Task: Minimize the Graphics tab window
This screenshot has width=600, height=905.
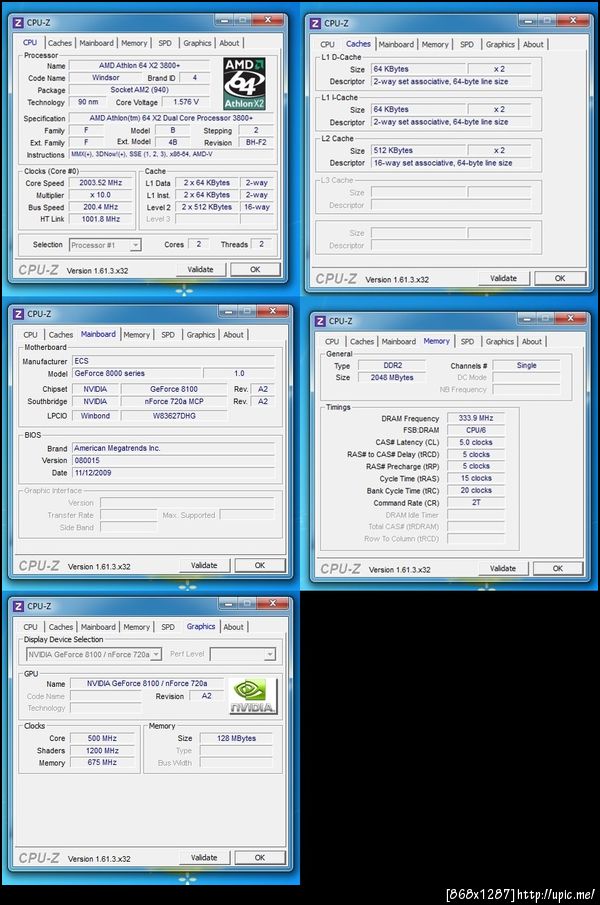Action: tap(227, 603)
